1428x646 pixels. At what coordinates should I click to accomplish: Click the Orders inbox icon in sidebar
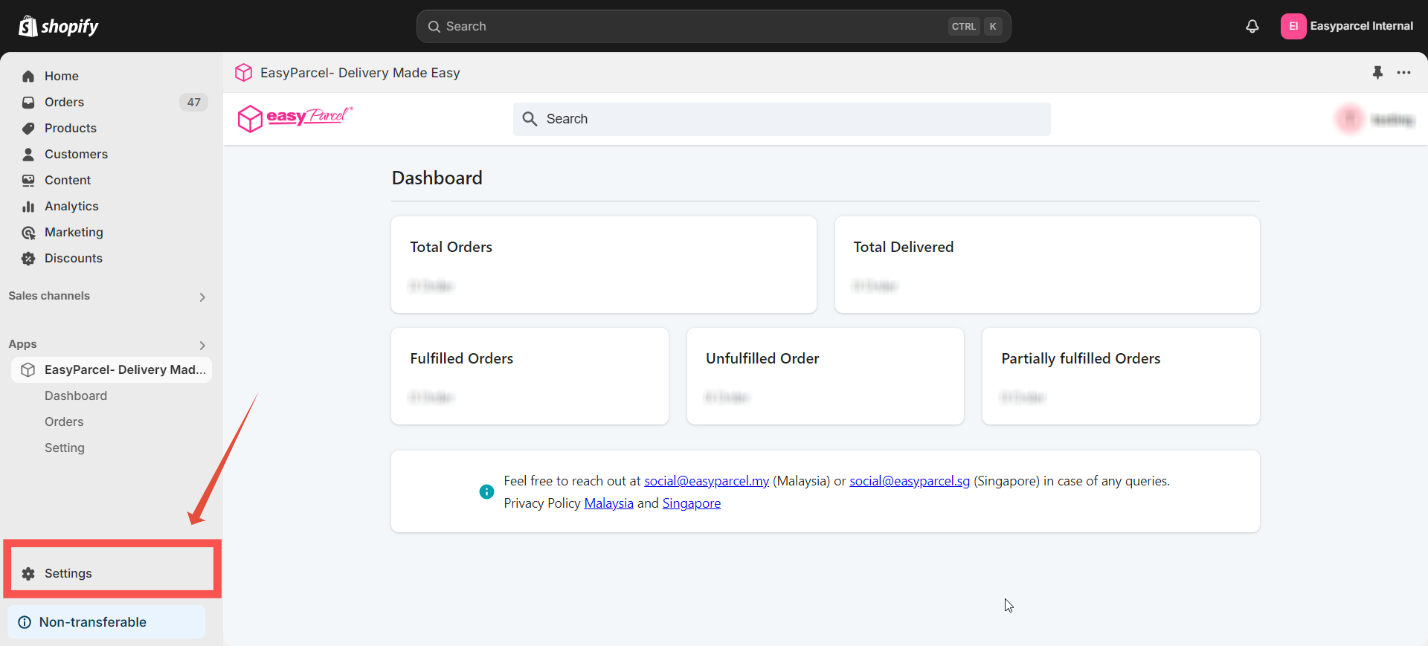click(28, 102)
